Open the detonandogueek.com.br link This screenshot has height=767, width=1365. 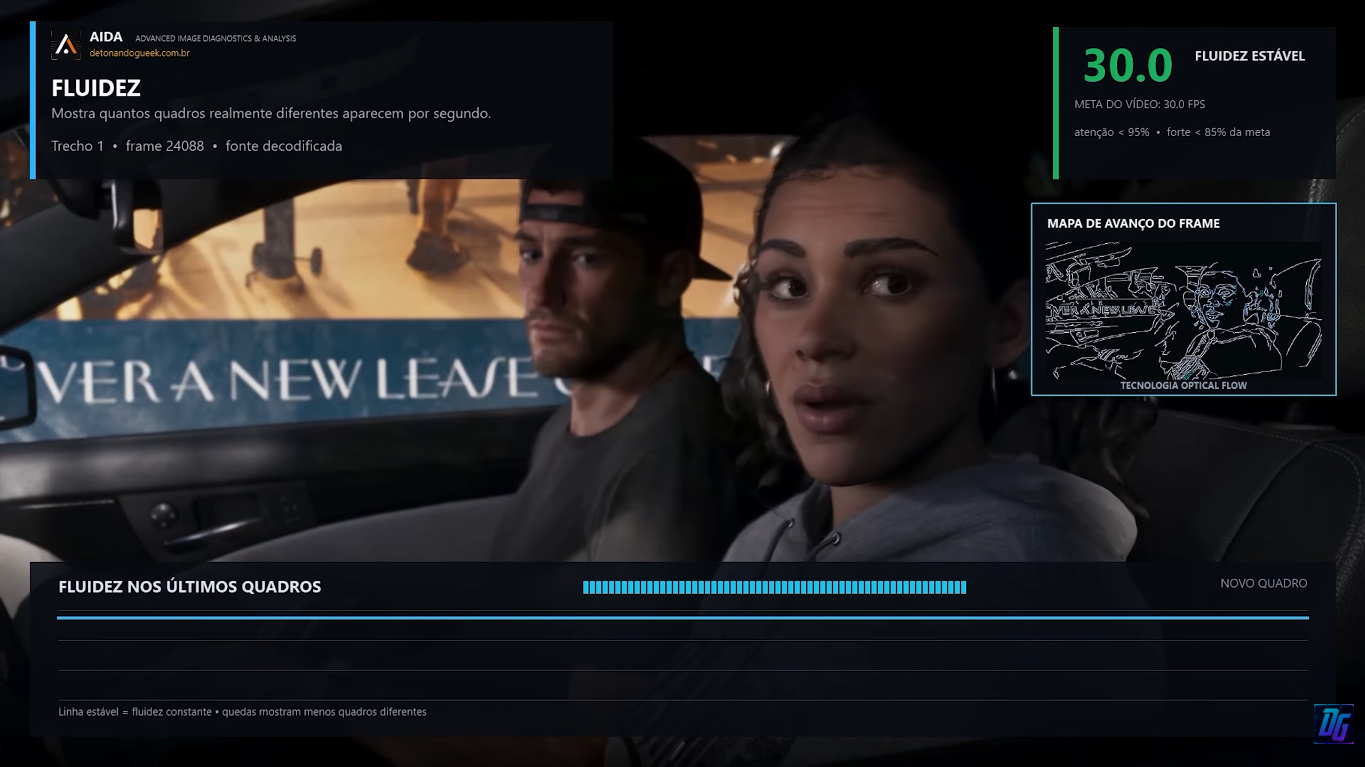click(x=139, y=53)
